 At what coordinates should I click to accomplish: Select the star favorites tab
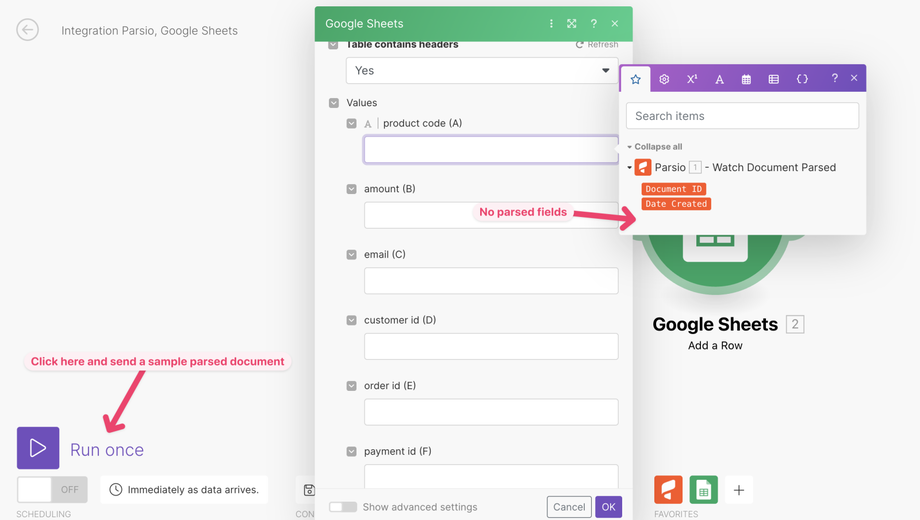pyautogui.click(x=635, y=79)
